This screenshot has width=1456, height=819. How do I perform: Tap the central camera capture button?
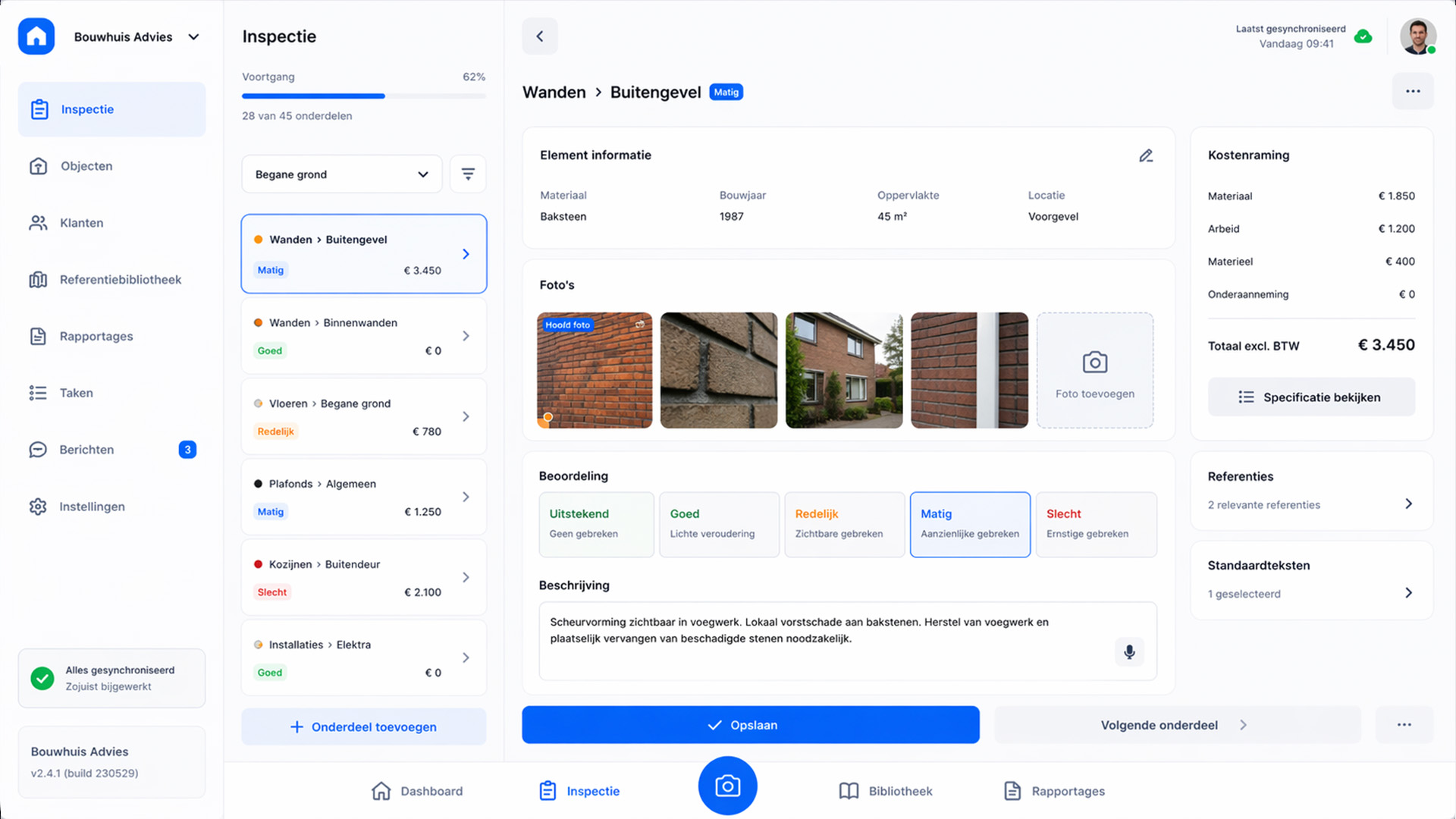(x=727, y=786)
